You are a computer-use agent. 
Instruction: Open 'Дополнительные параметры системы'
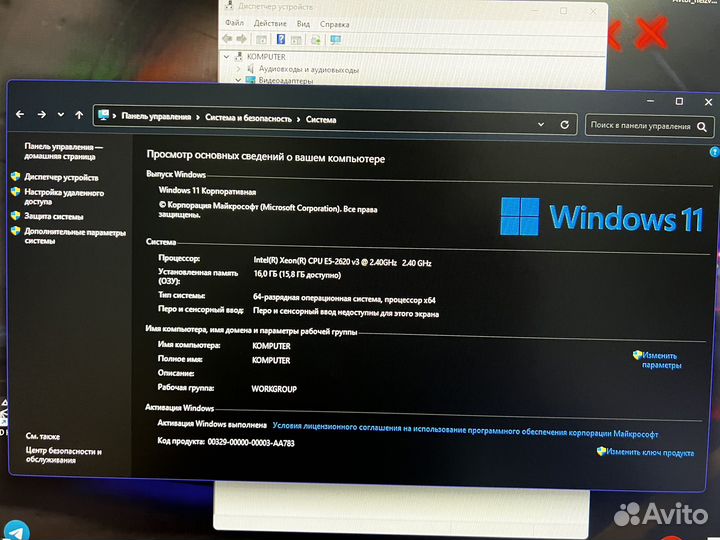click(75, 236)
